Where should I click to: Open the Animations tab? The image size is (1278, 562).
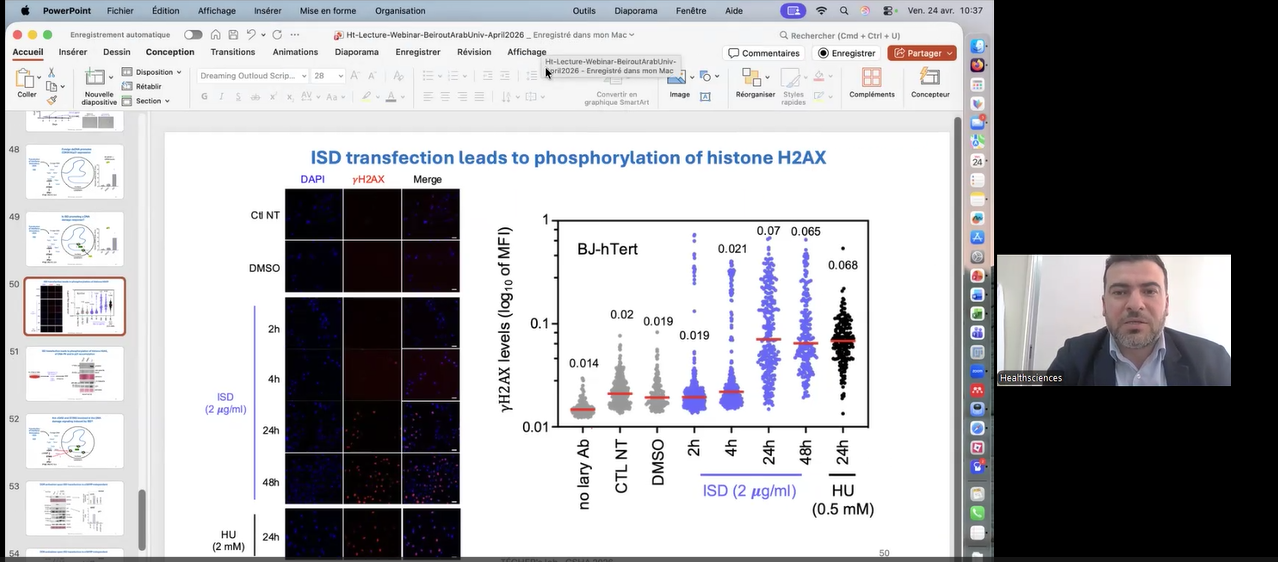coord(295,52)
